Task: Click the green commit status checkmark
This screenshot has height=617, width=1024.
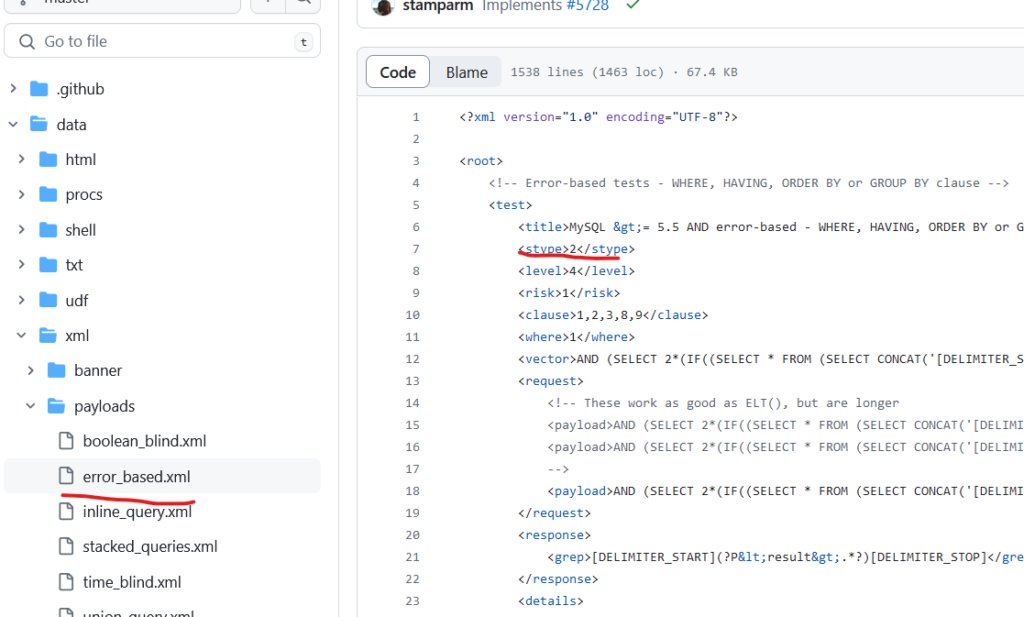Action: pyautogui.click(x=632, y=5)
